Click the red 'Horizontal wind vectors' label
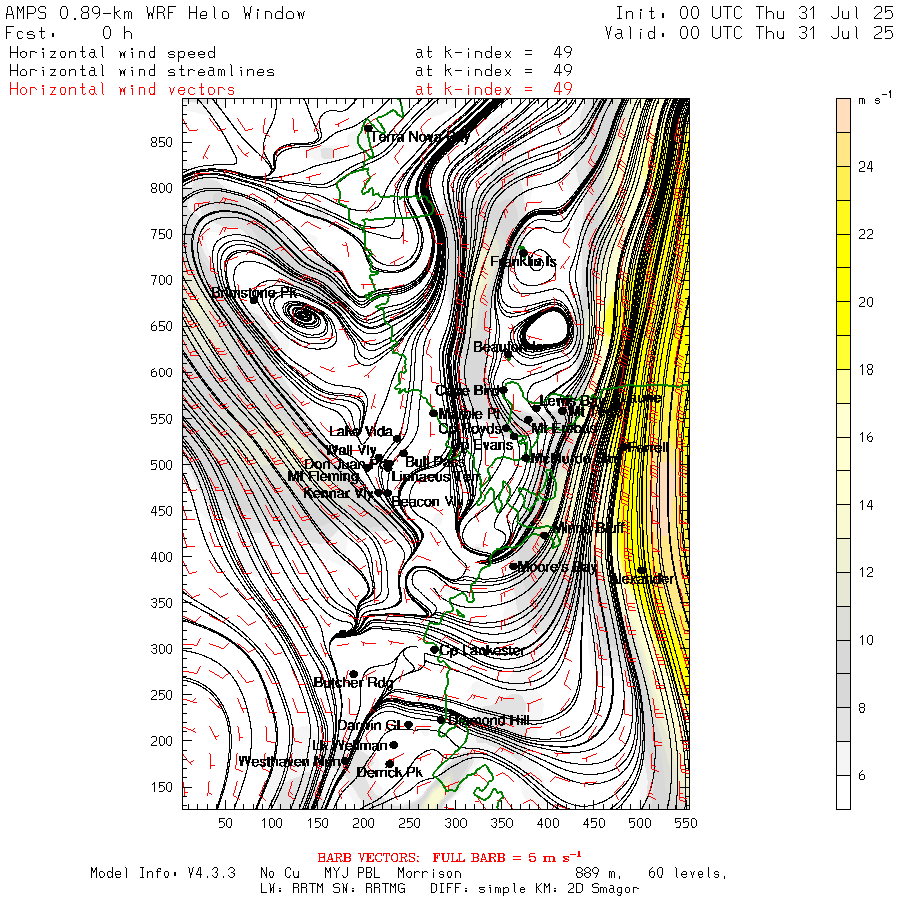The height and width of the screenshot is (900, 900). click(122, 90)
